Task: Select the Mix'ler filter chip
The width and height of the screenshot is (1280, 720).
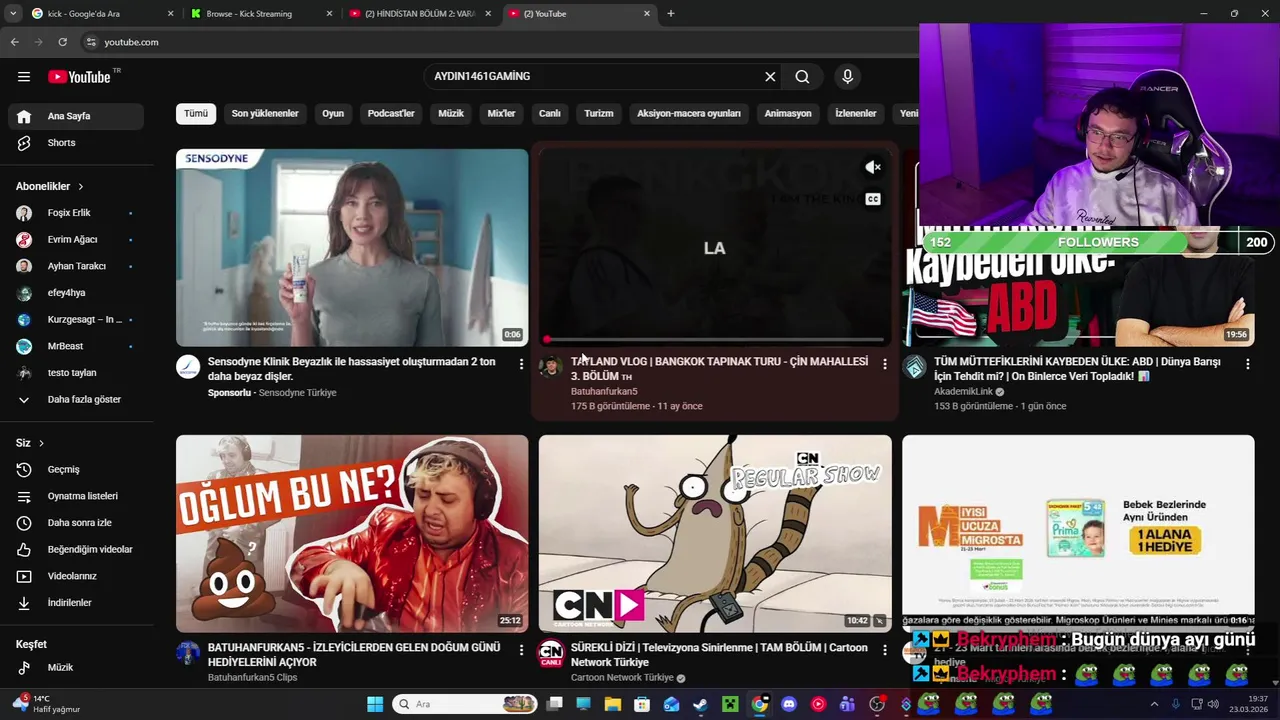Action: pos(501,114)
